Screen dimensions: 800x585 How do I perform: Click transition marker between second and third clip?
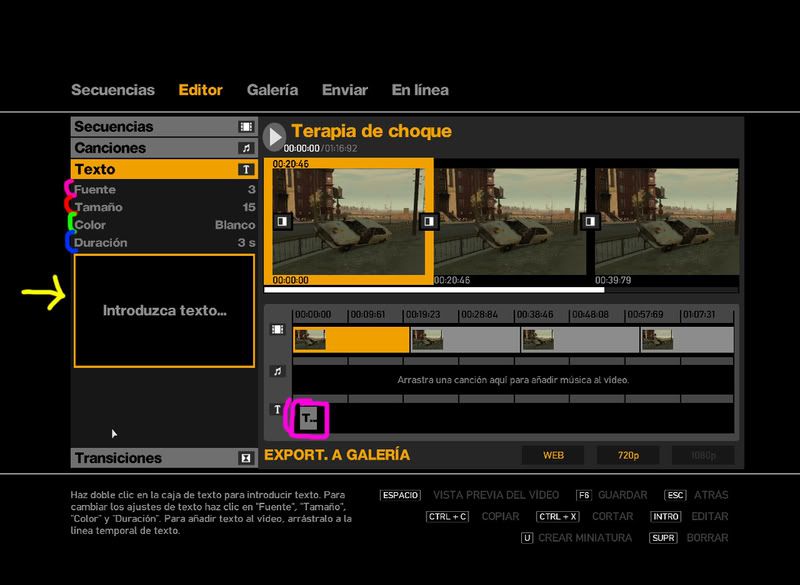[590, 221]
